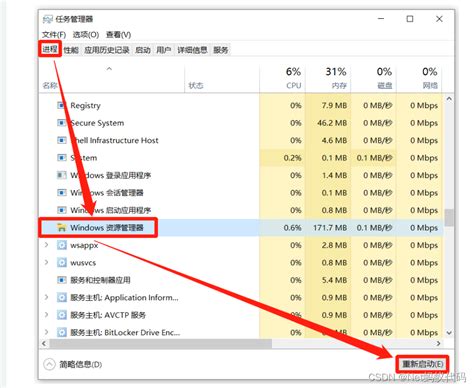Collapse to 简略信息(D) view
The image size is (474, 388).
coord(73,364)
